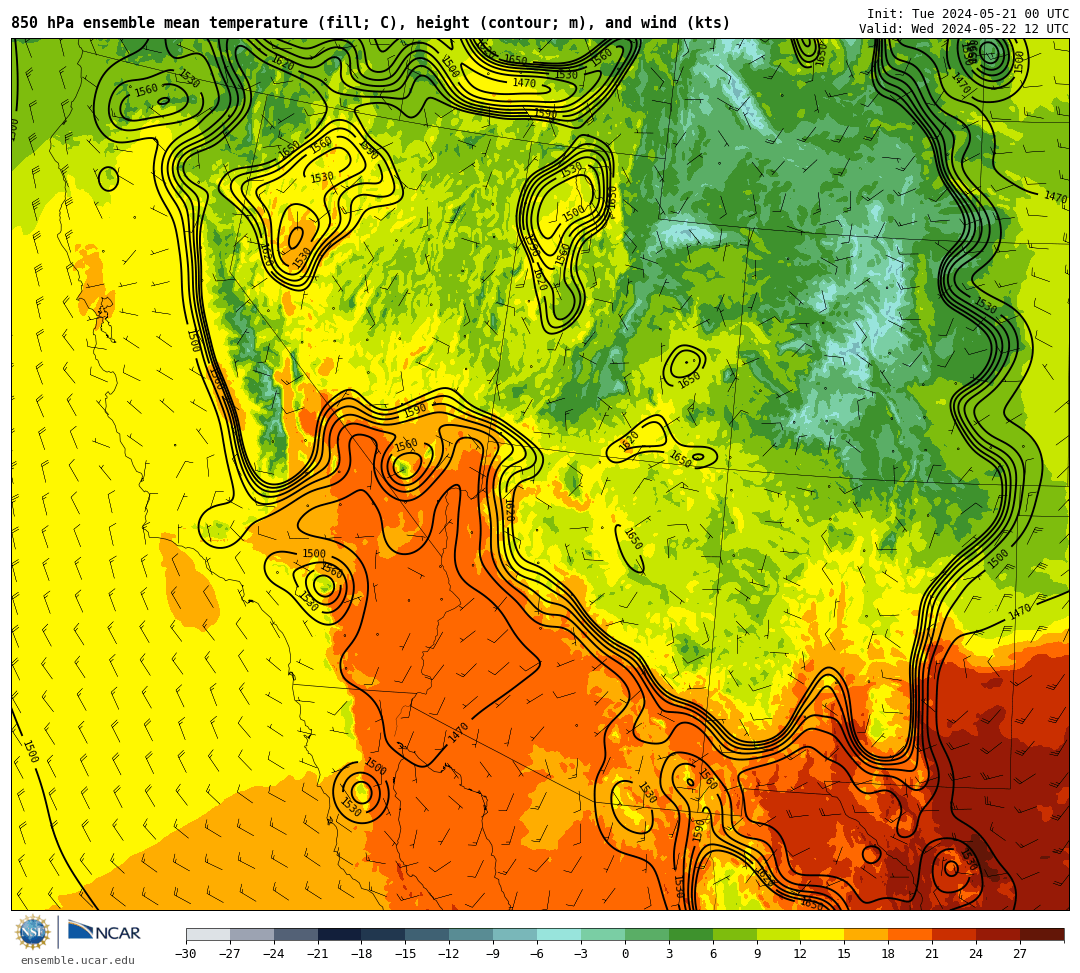The width and height of the screenshot is (1080, 973).
Task: Pick the steel blue -15 to -12 swatch
Action: [x=428, y=934]
